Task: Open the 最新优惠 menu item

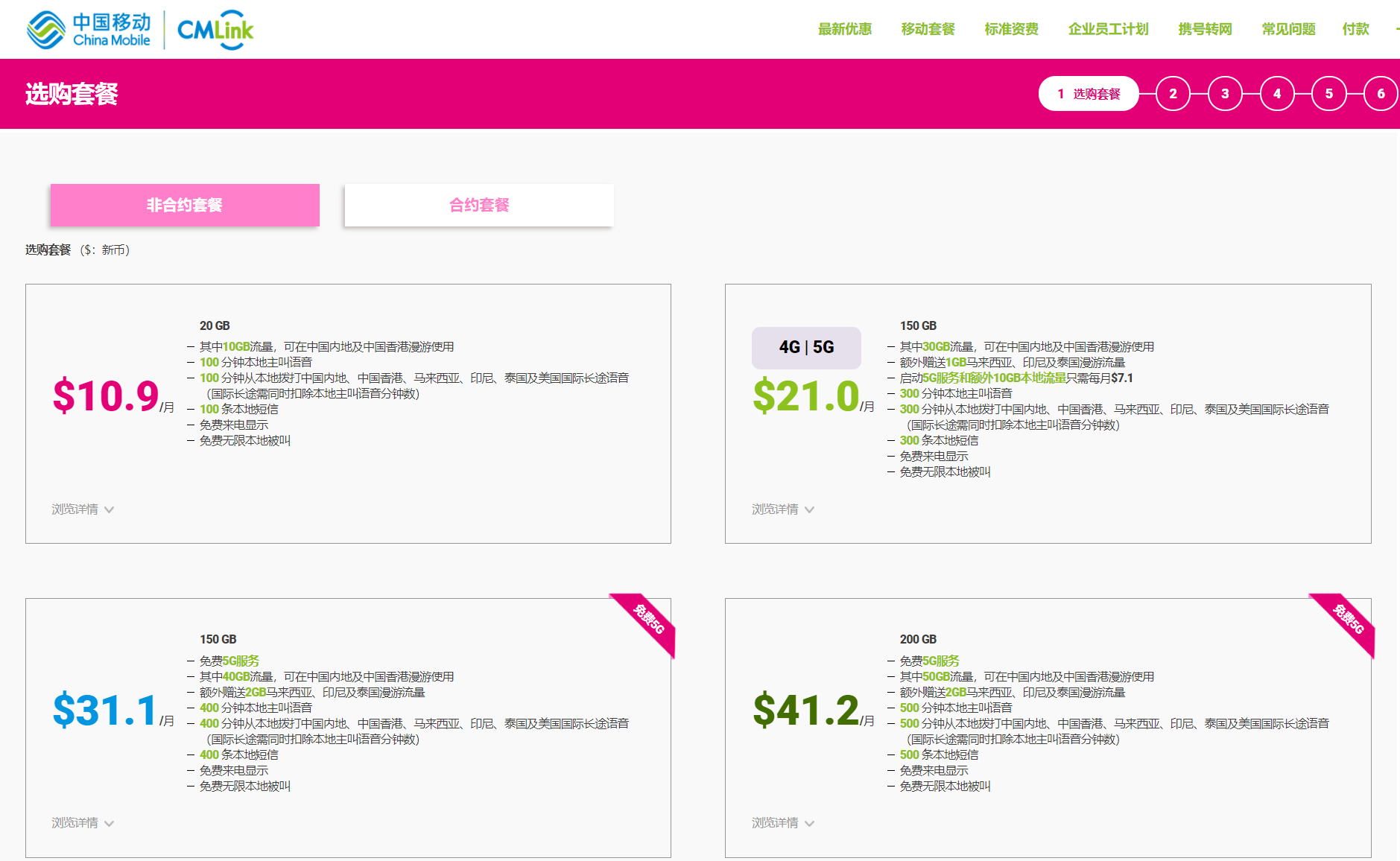Action: point(845,29)
